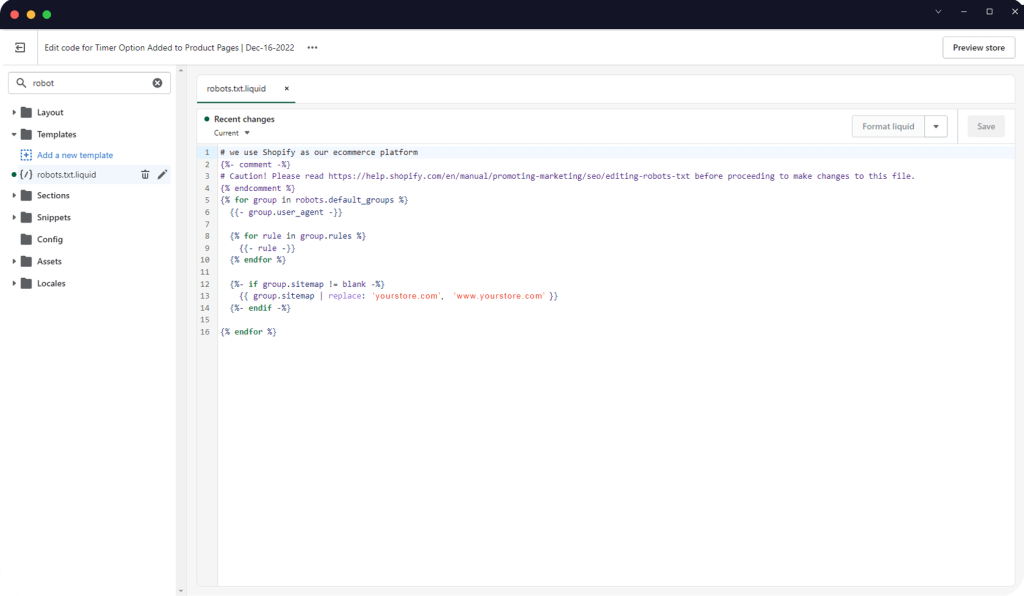Expand the Layout folder

pos(14,113)
